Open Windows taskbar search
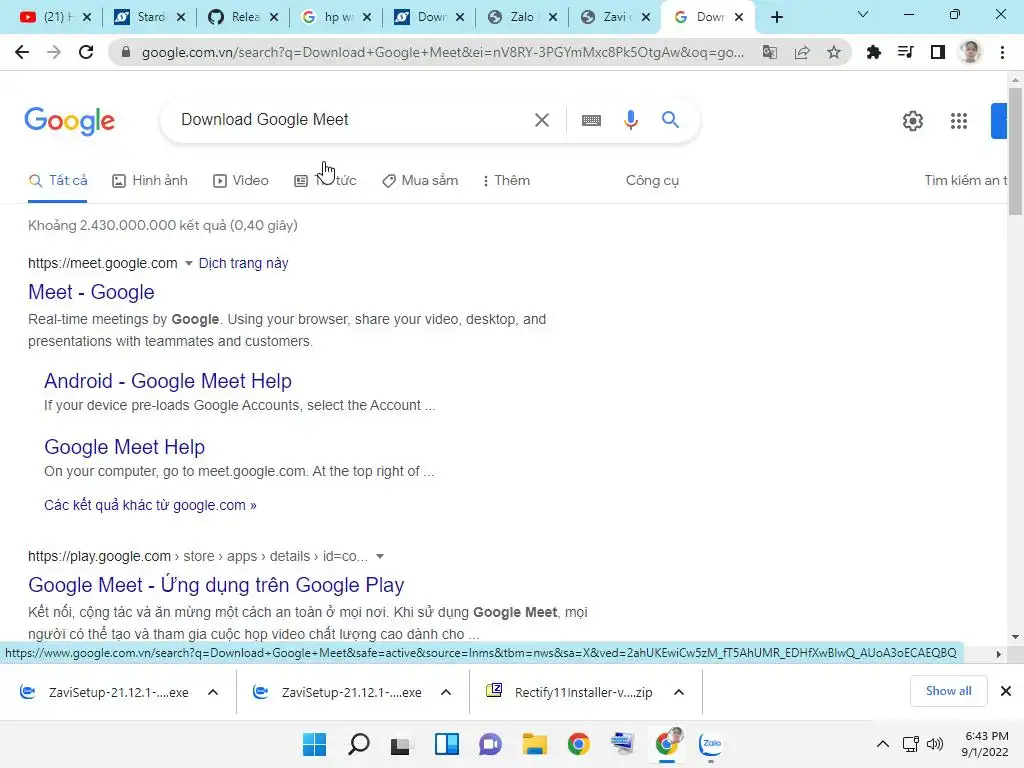This screenshot has height=768, width=1024. tap(359, 744)
